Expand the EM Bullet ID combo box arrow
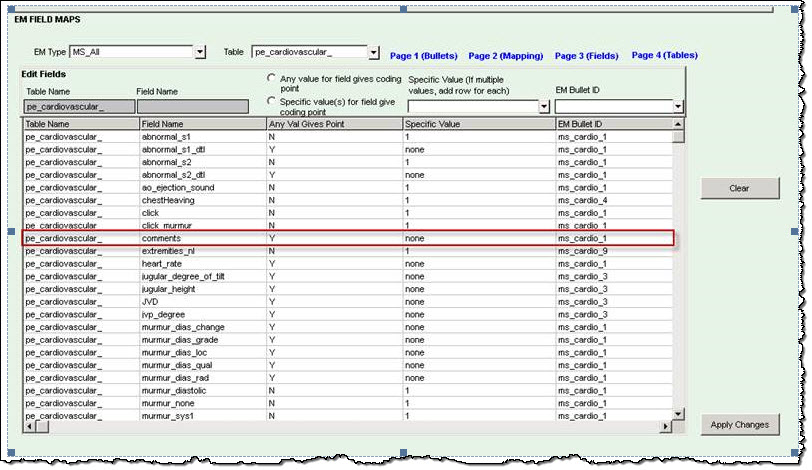 [678, 107]
